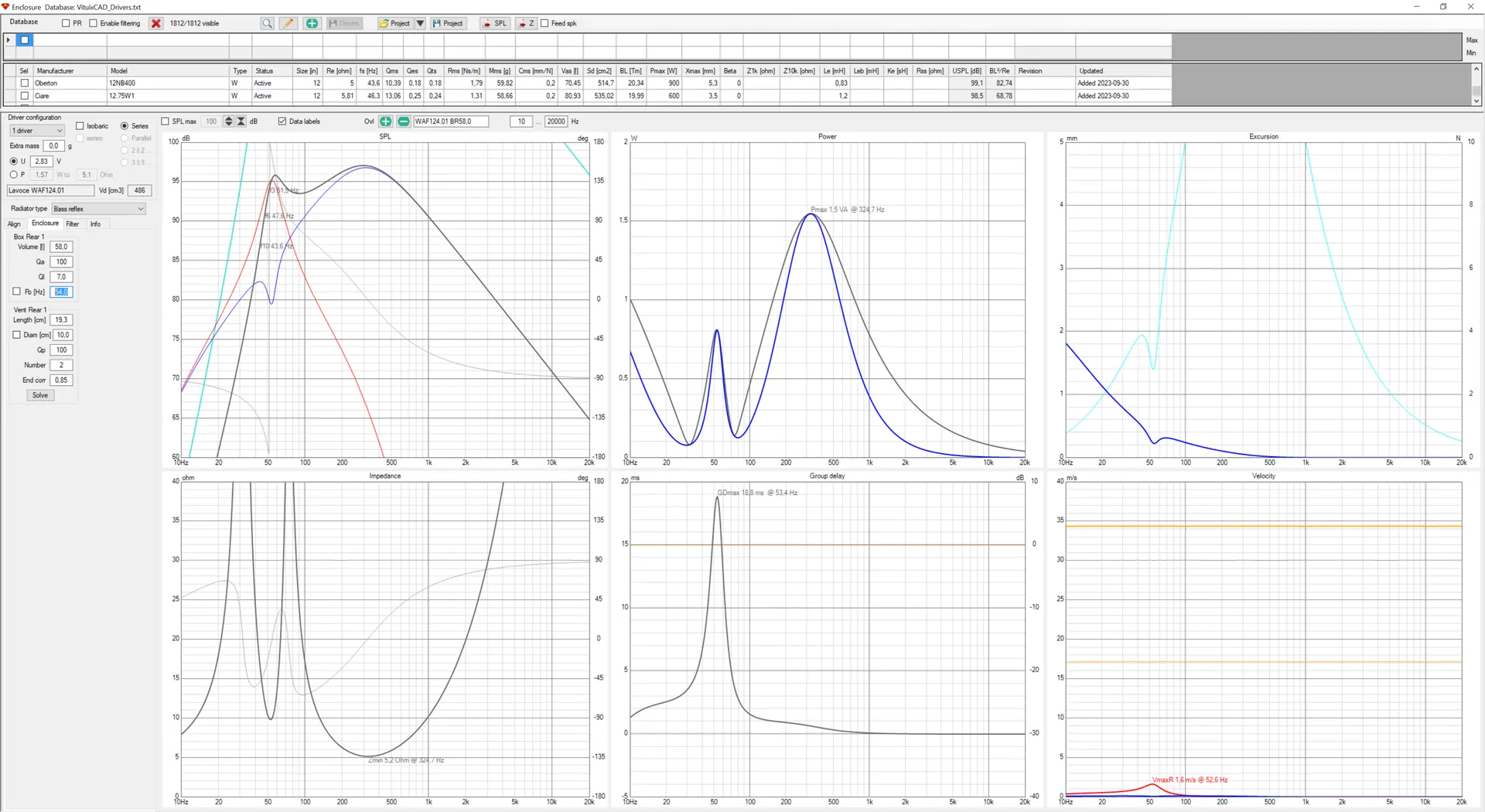Click the green plus add overlay icon

pyautogui.click(x=385, y=121)
